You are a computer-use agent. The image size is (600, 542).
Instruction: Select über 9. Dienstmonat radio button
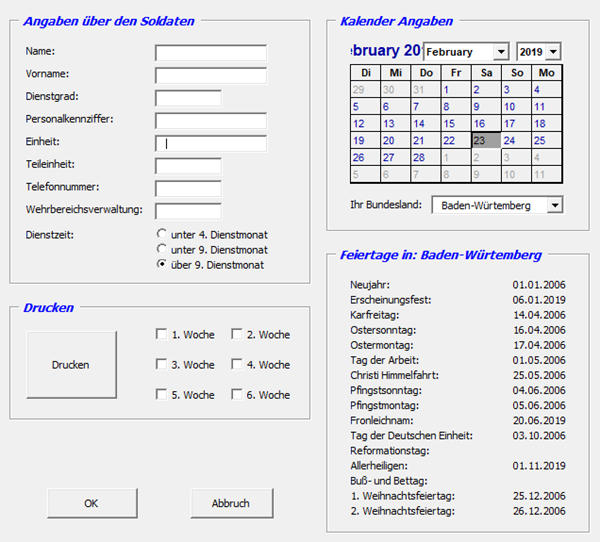click(162, 265)
